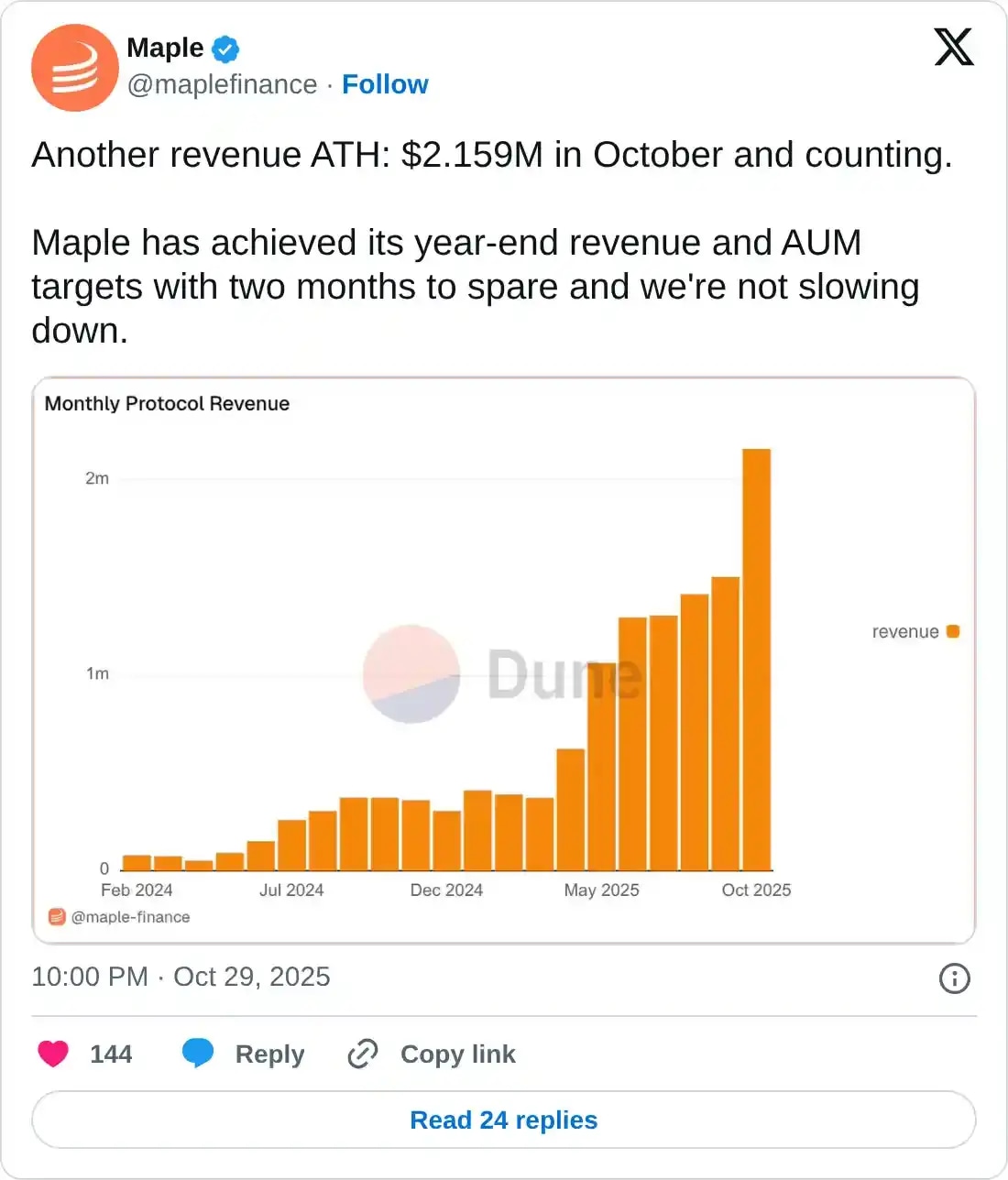Click the orange revenue legend swatch
The width and height of the screenshot is (1008, 1180).
pos(952,631)
